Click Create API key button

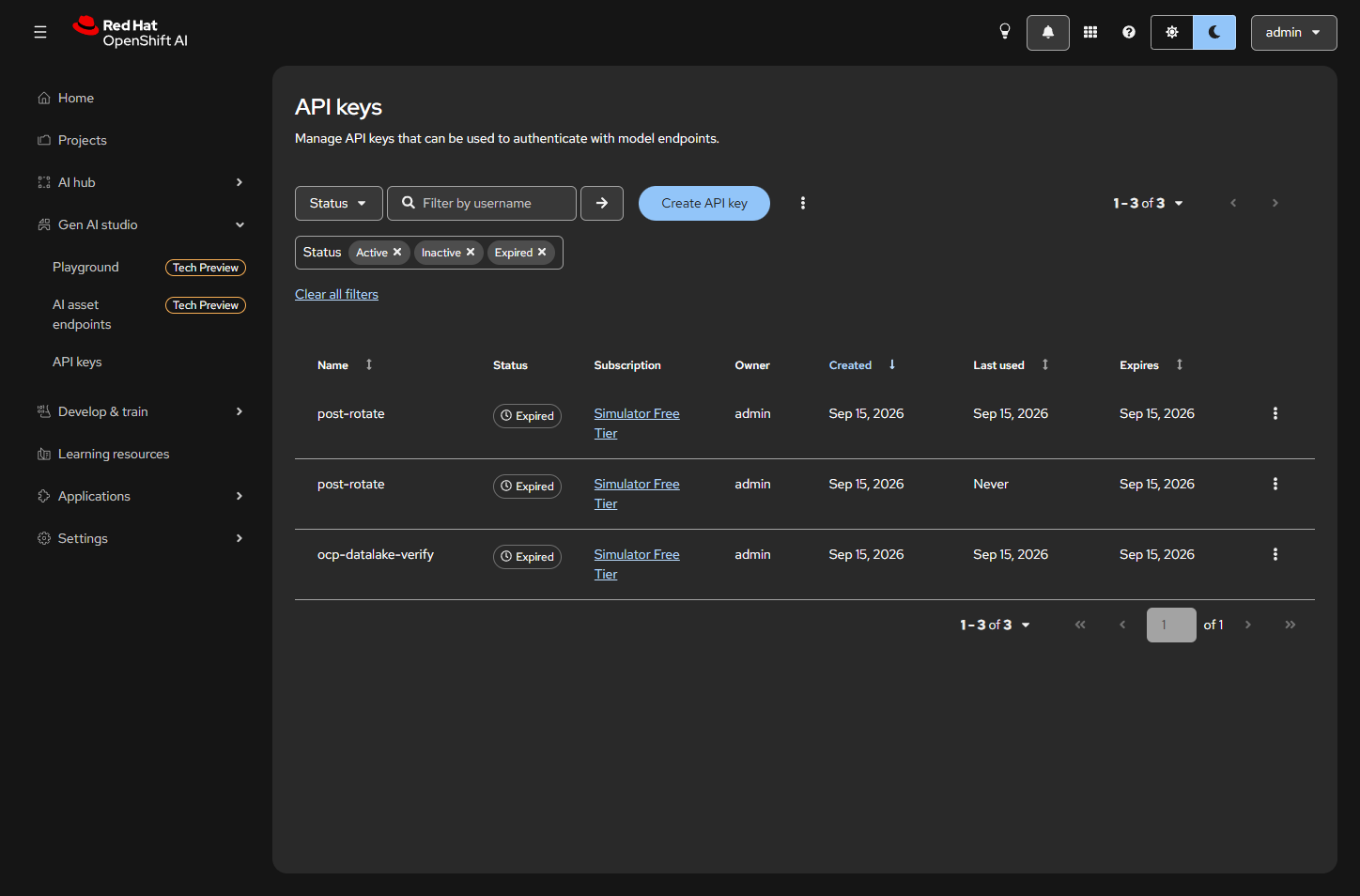coord(704,203)
